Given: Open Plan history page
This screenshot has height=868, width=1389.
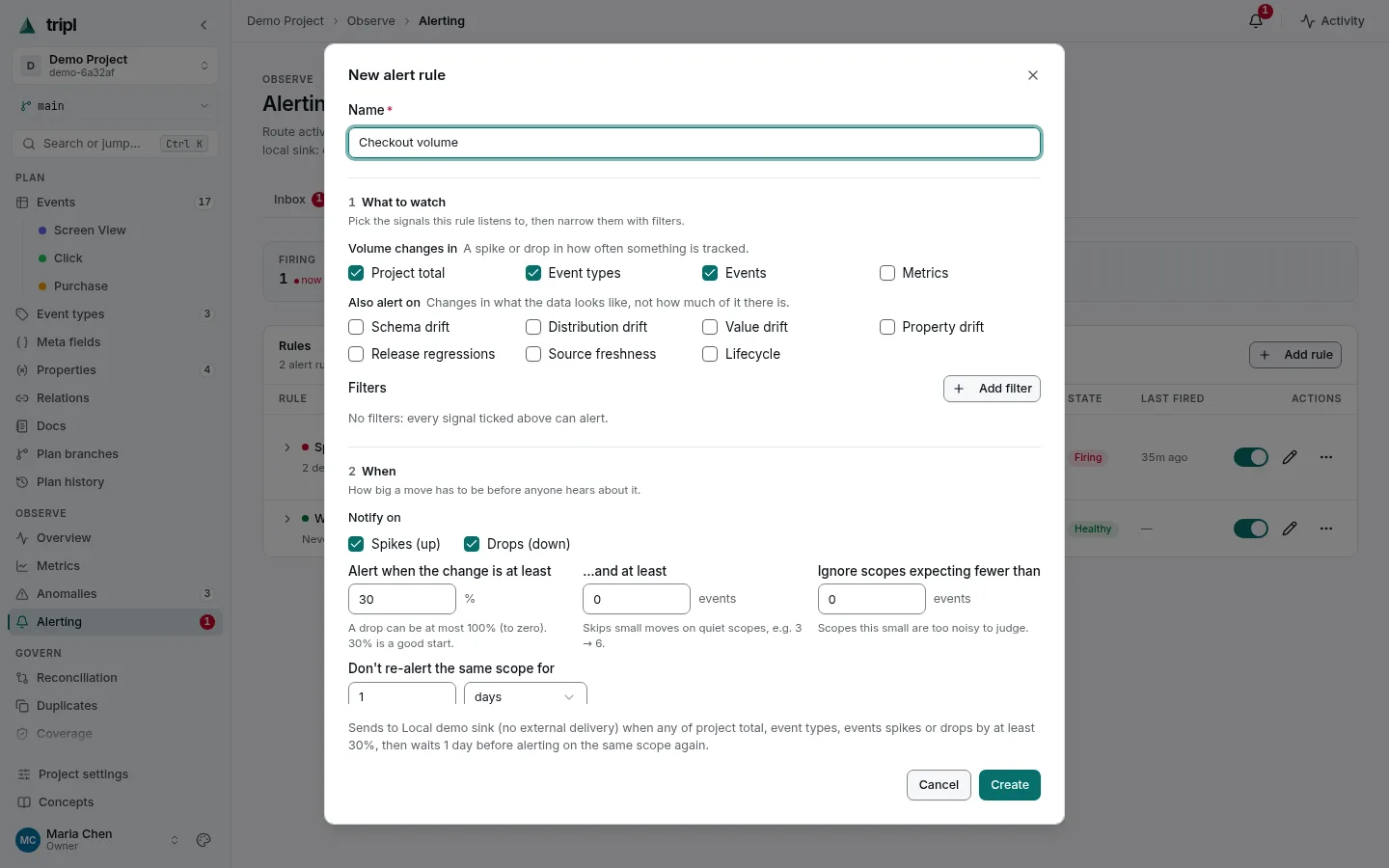Looking at the screenshot, I should click(115, 482).
